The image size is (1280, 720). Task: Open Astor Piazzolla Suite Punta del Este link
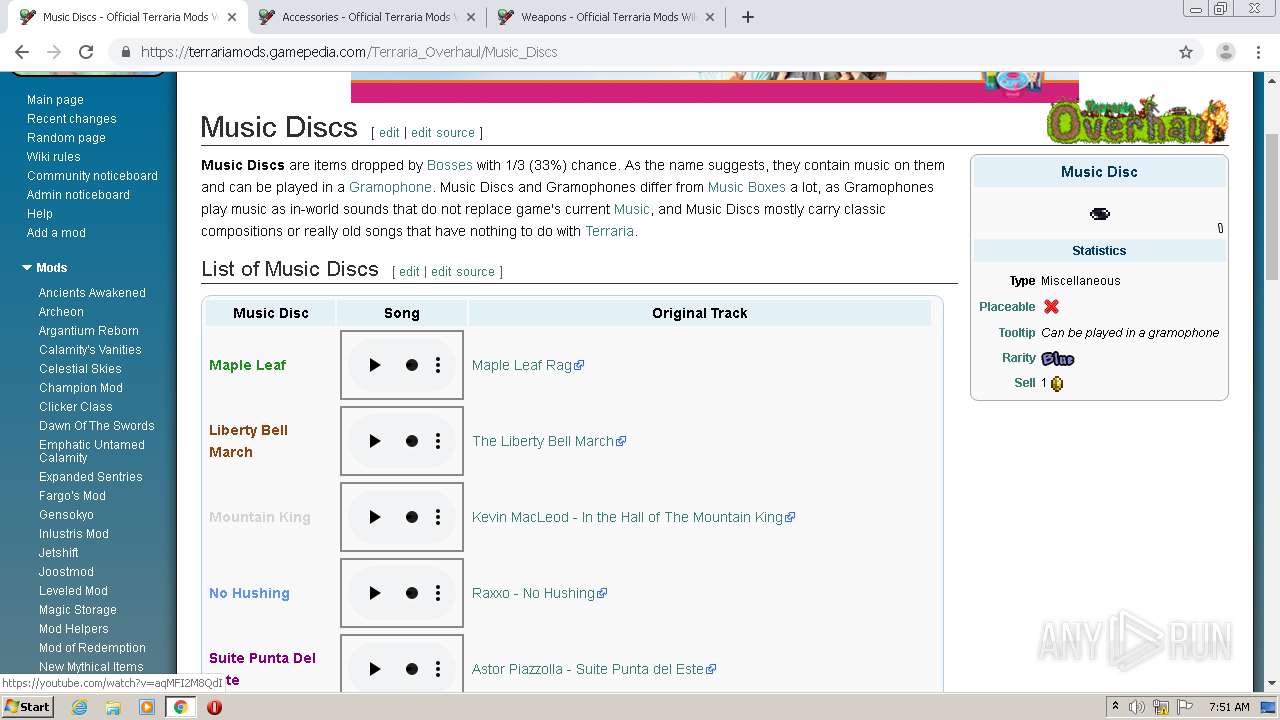pos(594,669)
